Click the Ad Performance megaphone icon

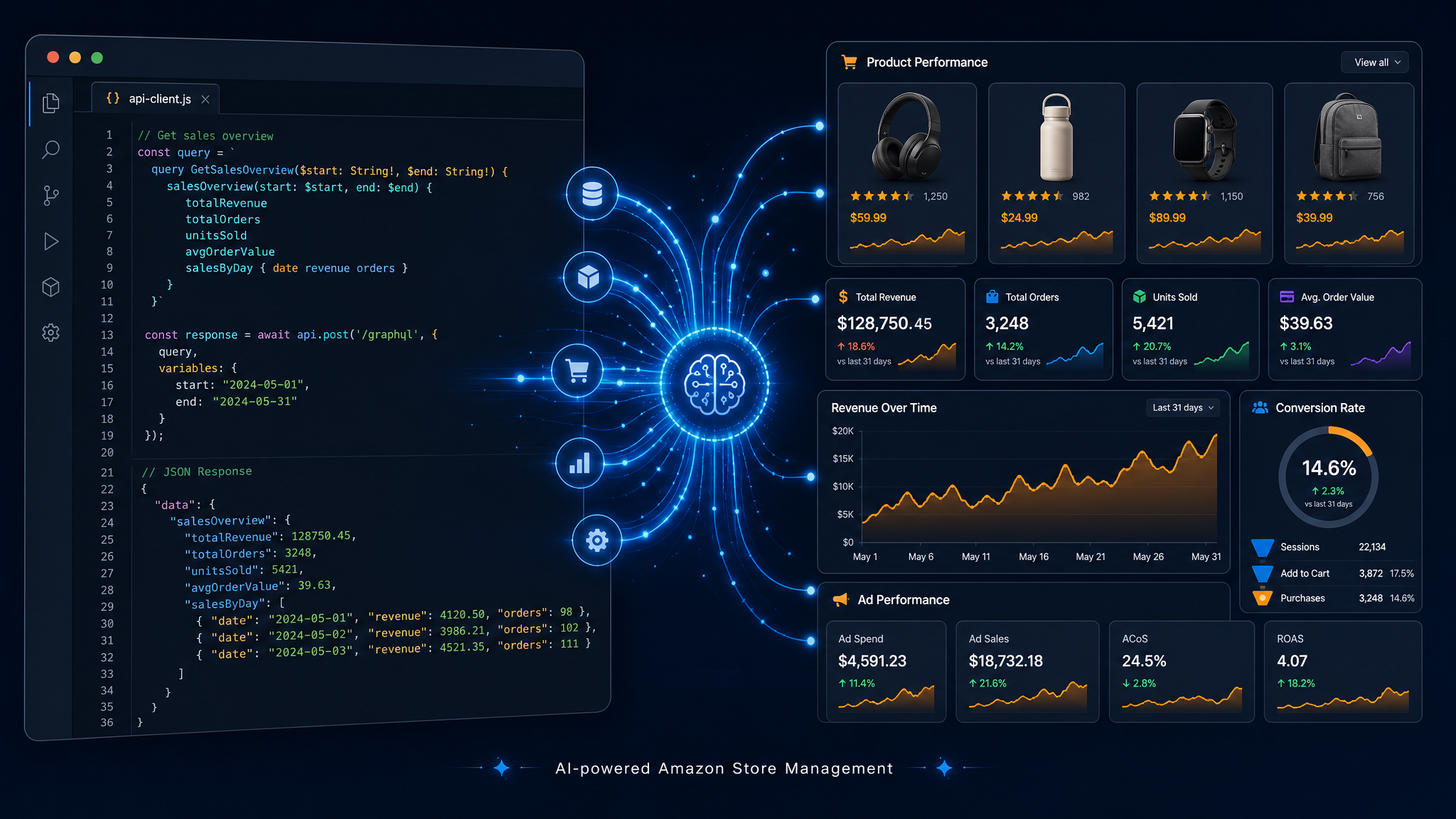pyautogui.click(x=841, y=599)
